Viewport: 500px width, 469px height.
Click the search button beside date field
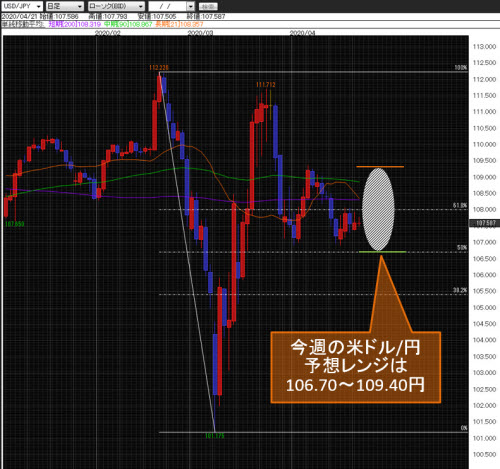click(208, 6)
